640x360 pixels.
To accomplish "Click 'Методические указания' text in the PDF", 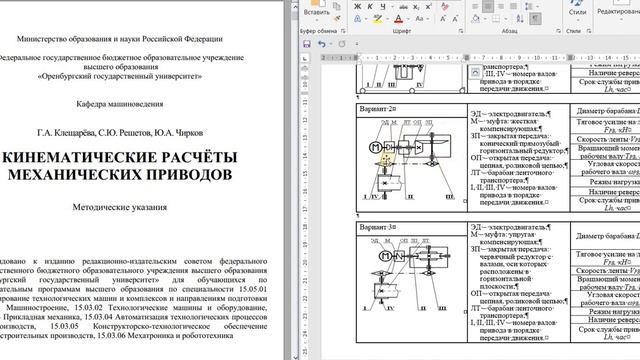I will (x=120, y=207).
